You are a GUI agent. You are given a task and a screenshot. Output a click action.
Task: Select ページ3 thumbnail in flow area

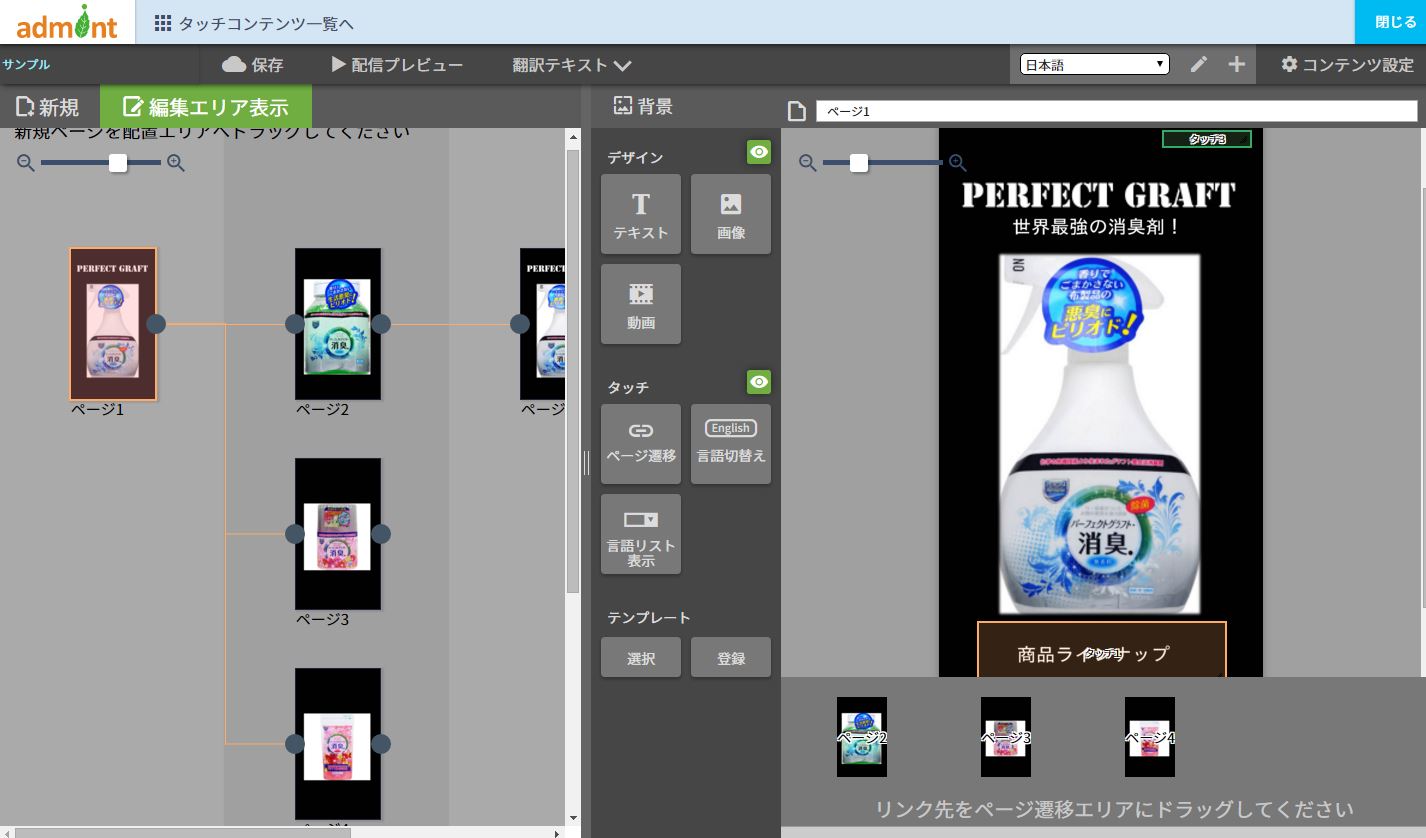(338, 534)
